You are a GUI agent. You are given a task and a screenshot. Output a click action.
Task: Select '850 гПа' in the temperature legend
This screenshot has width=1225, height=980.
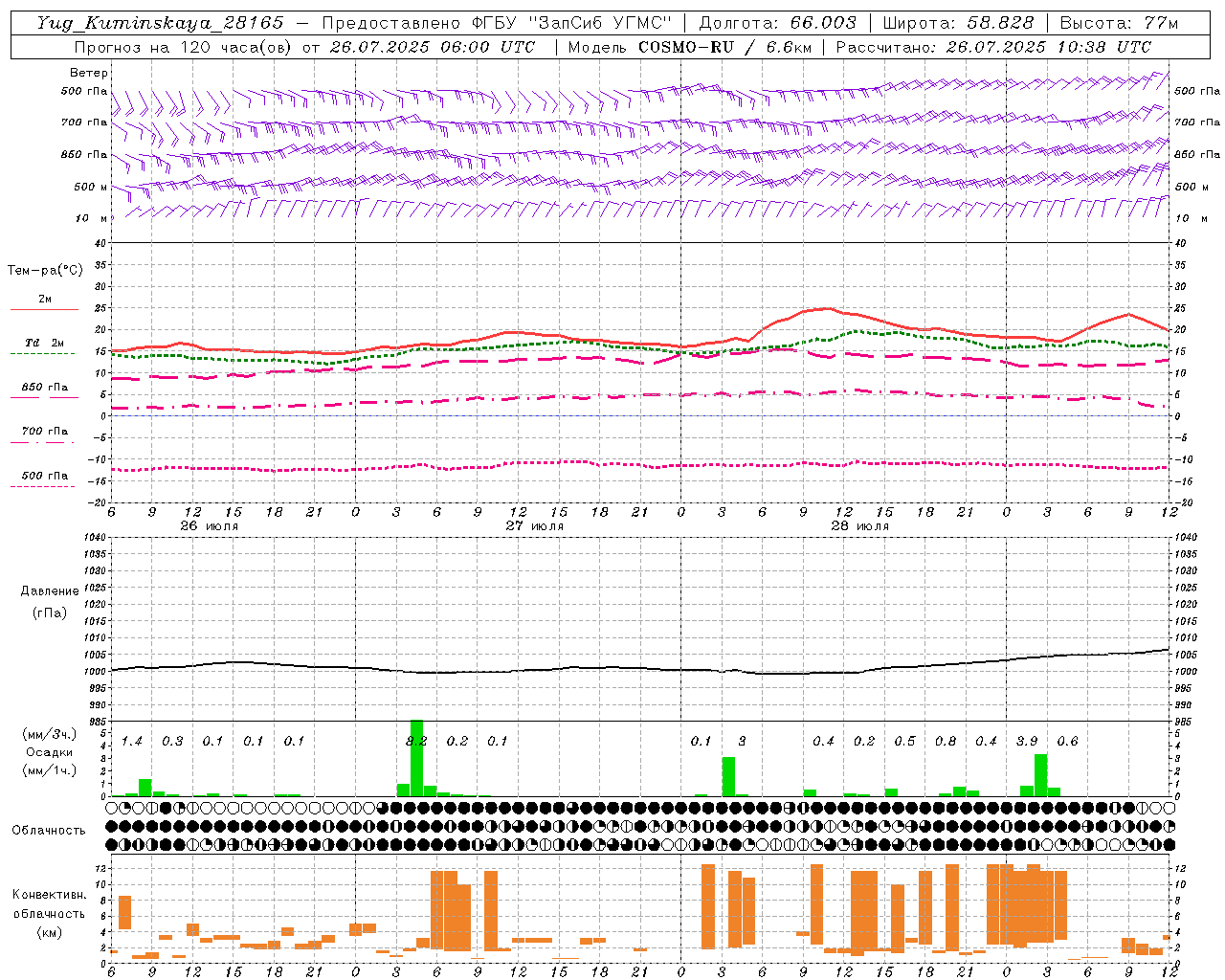(x=45, y=388)
